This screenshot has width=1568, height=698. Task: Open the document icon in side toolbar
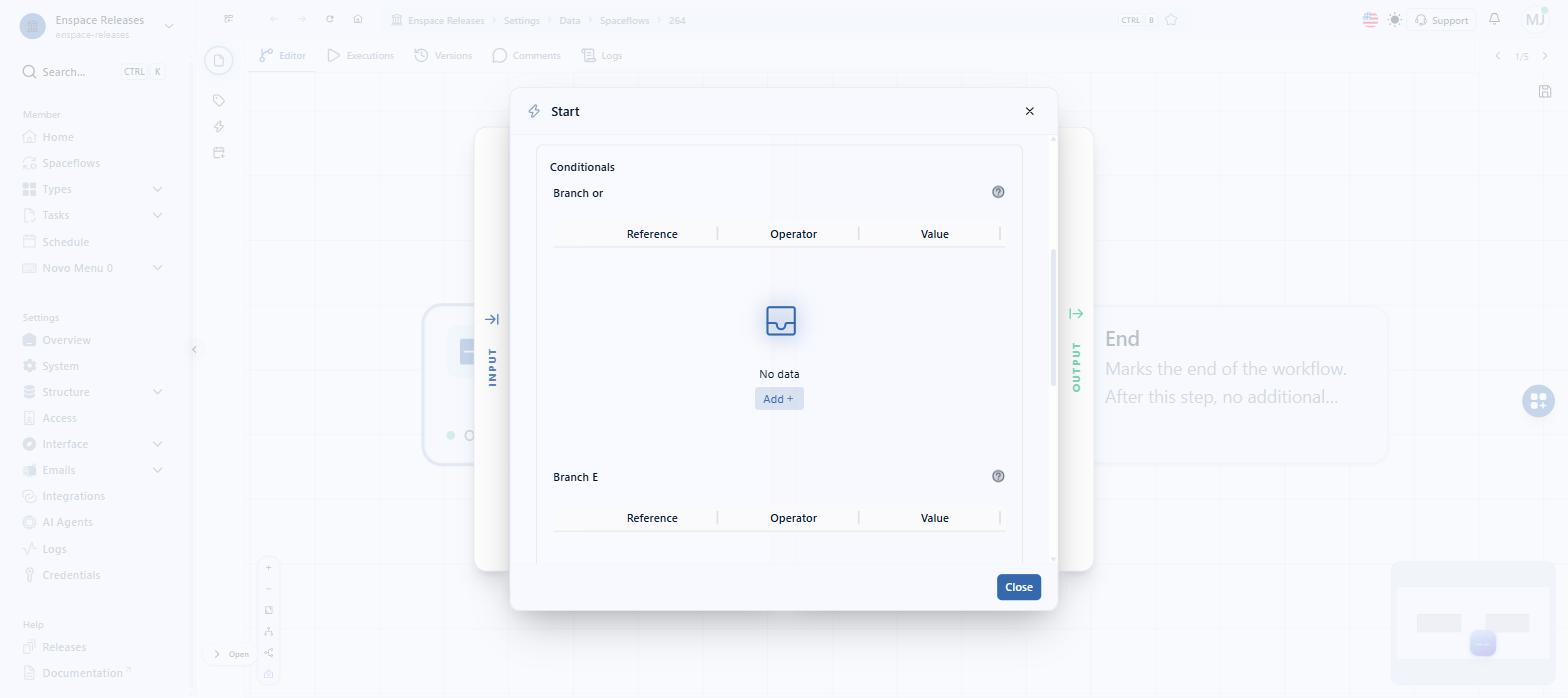click(219, 61)
